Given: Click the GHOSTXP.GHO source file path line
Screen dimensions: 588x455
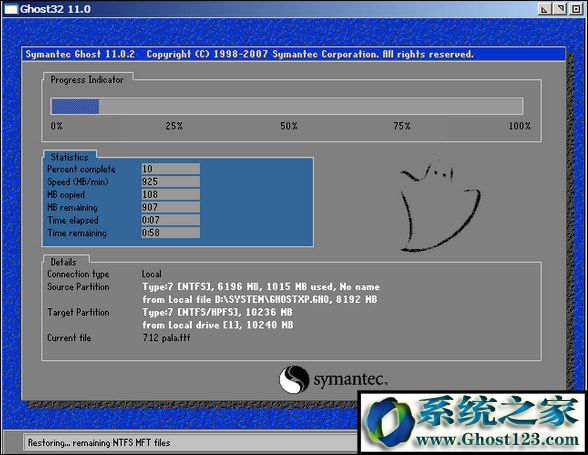Looking at the screenshot, I should click(260, 299).
